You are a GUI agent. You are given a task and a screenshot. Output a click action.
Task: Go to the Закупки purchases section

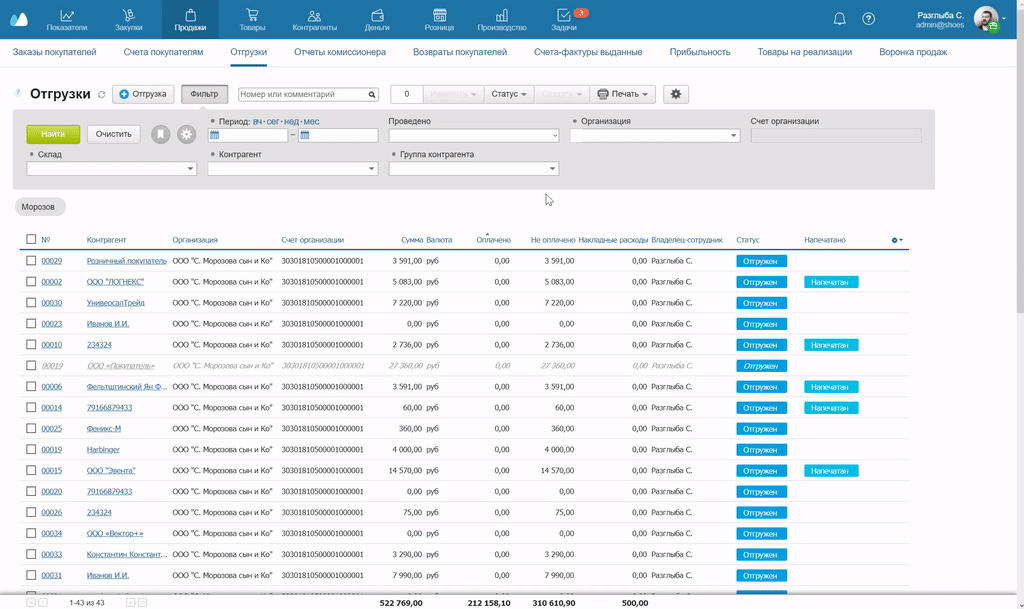[128, 19]
